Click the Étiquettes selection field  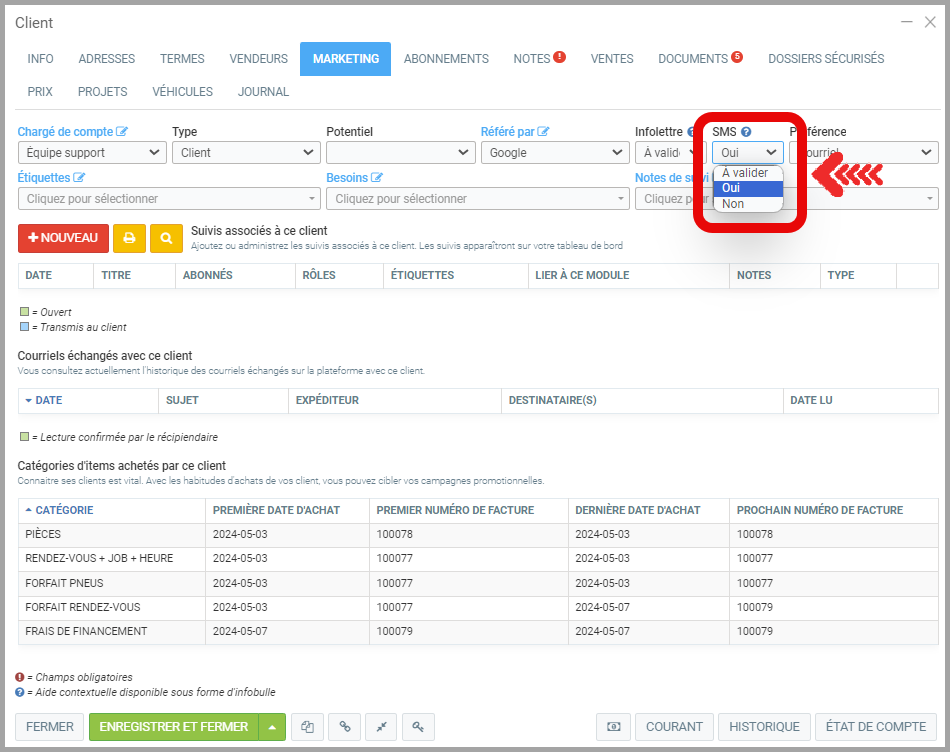click(x=169, y=199)
